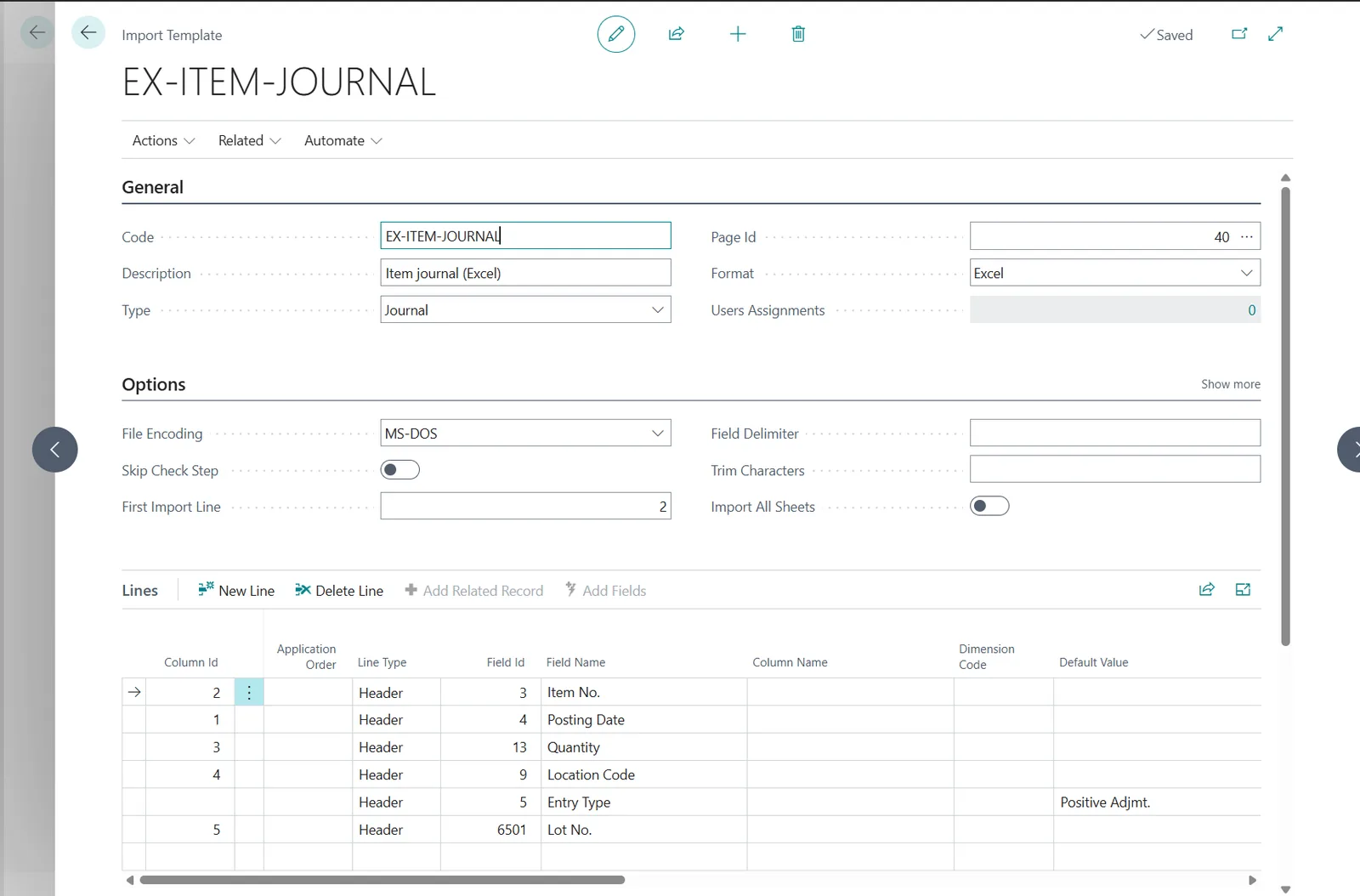The width and height of the screenshot is (1360, 896).
Task: Toggle edit mode with the pencil icon
Action: (x=616, y=34)
